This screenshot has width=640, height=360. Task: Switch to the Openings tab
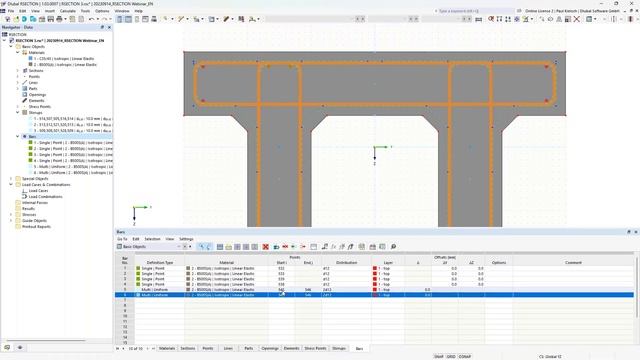pyautogui.click(x=270, y=348)
